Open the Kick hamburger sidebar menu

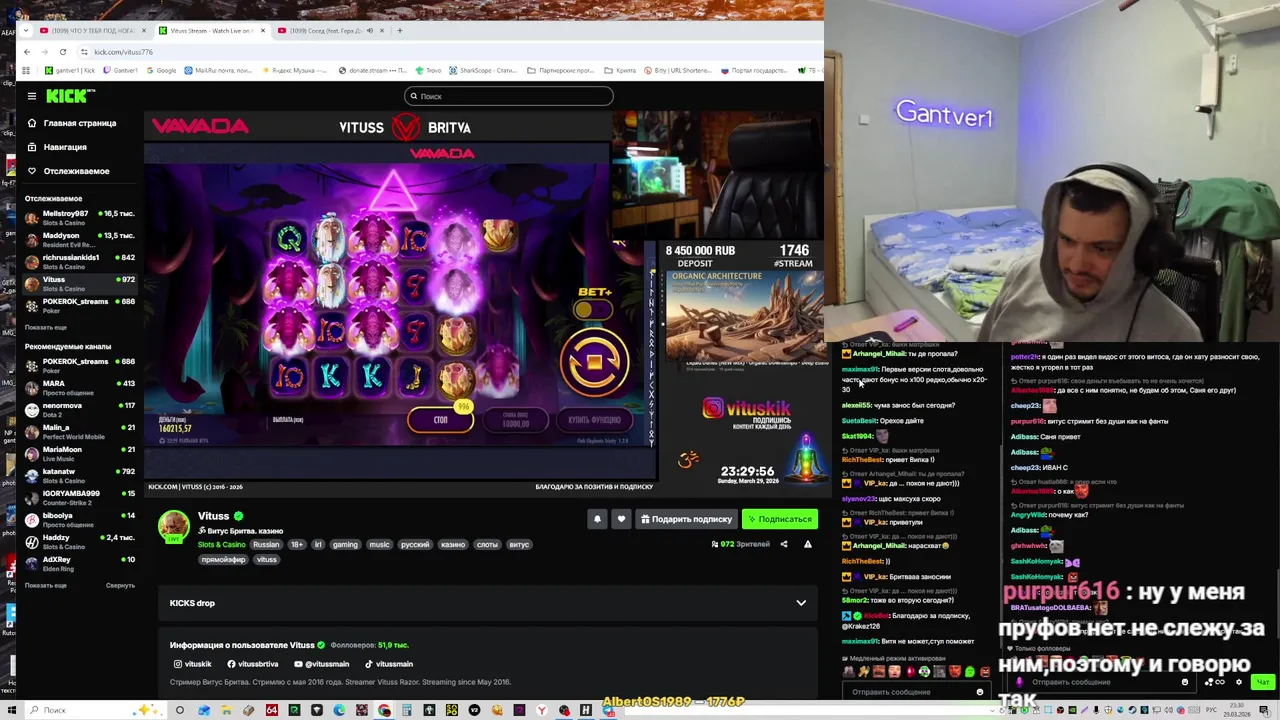(x=32, y=96)
